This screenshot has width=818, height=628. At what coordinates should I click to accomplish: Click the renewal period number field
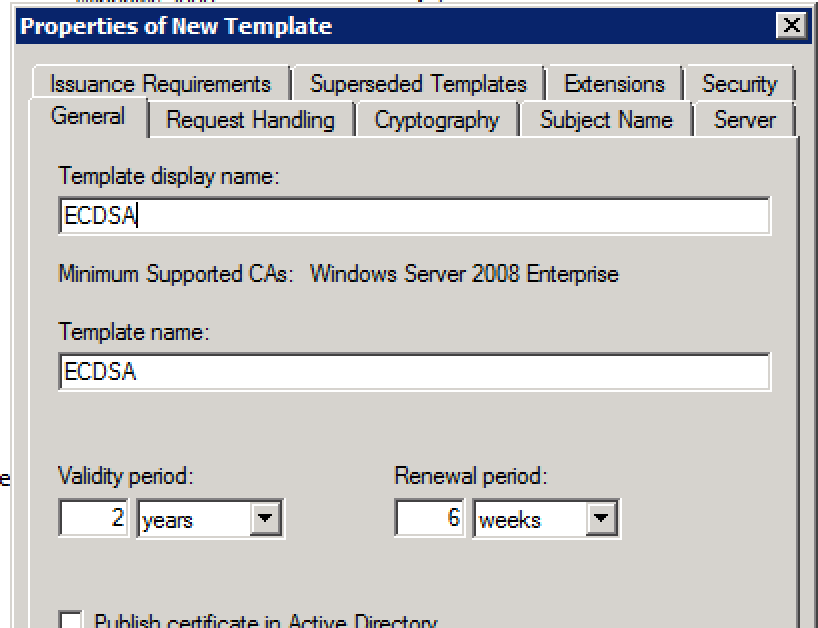430,519
